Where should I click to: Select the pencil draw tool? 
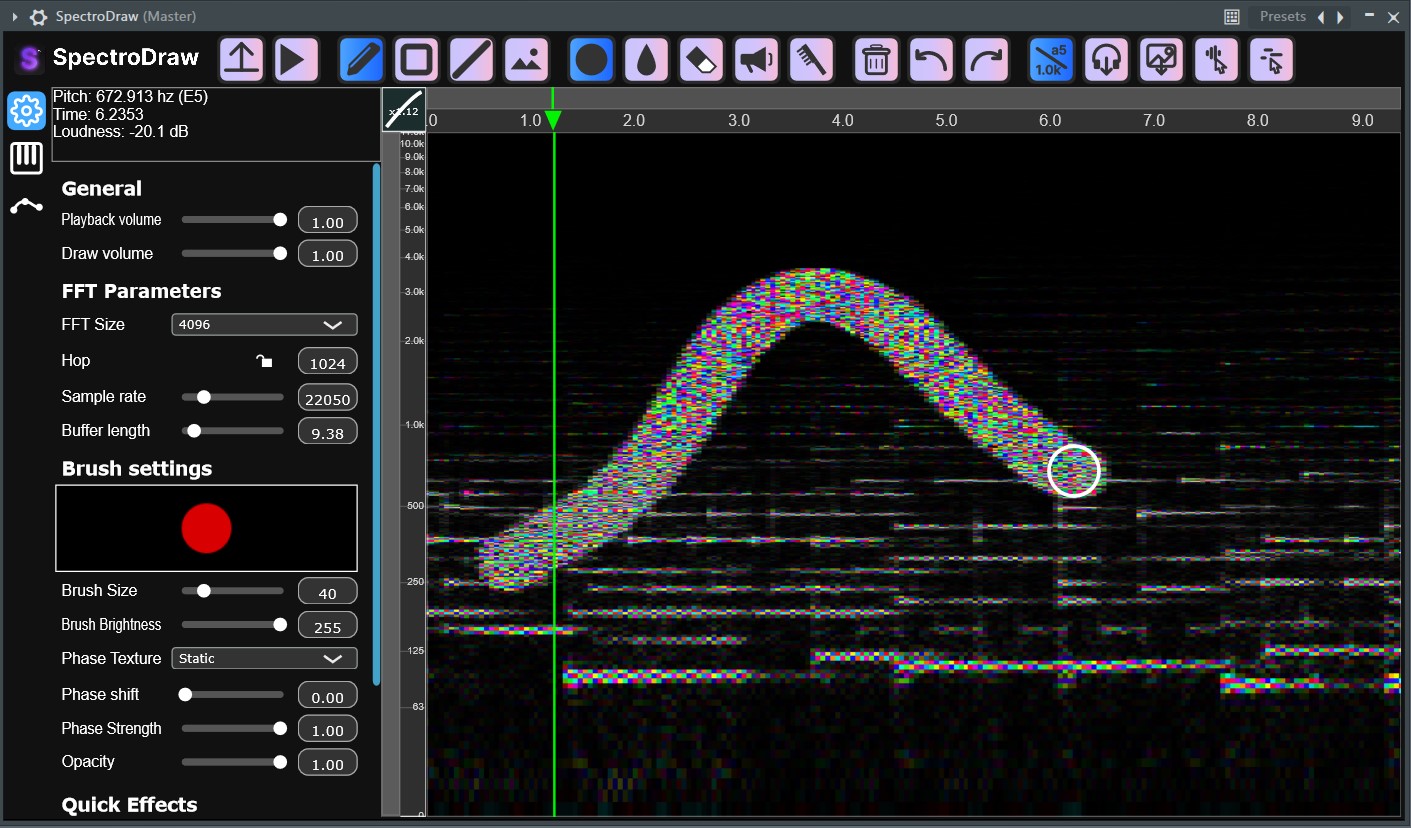coord(361,60)
